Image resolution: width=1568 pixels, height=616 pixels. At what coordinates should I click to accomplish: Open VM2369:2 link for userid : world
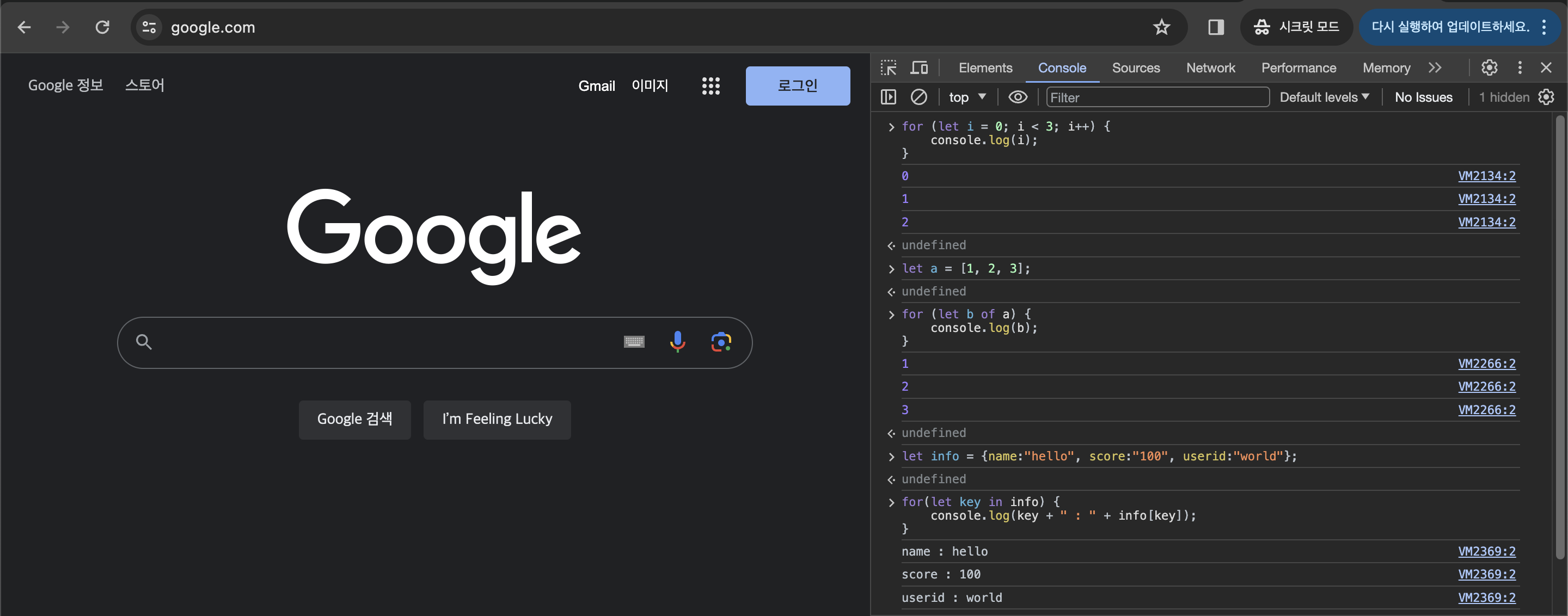(1486, 597)
